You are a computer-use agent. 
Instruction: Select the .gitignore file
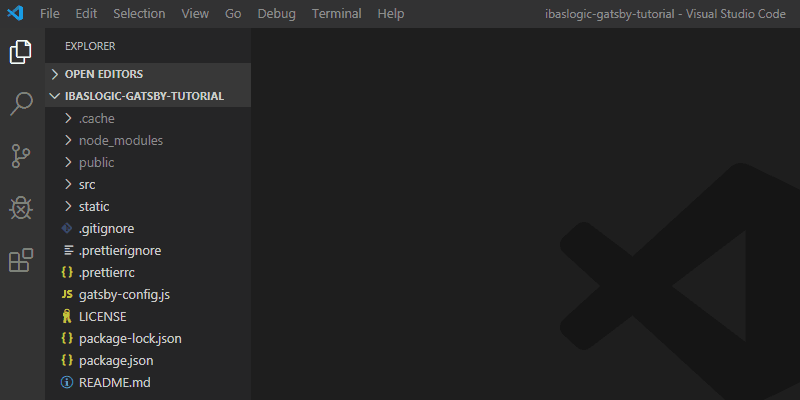(x=106, y=228)
